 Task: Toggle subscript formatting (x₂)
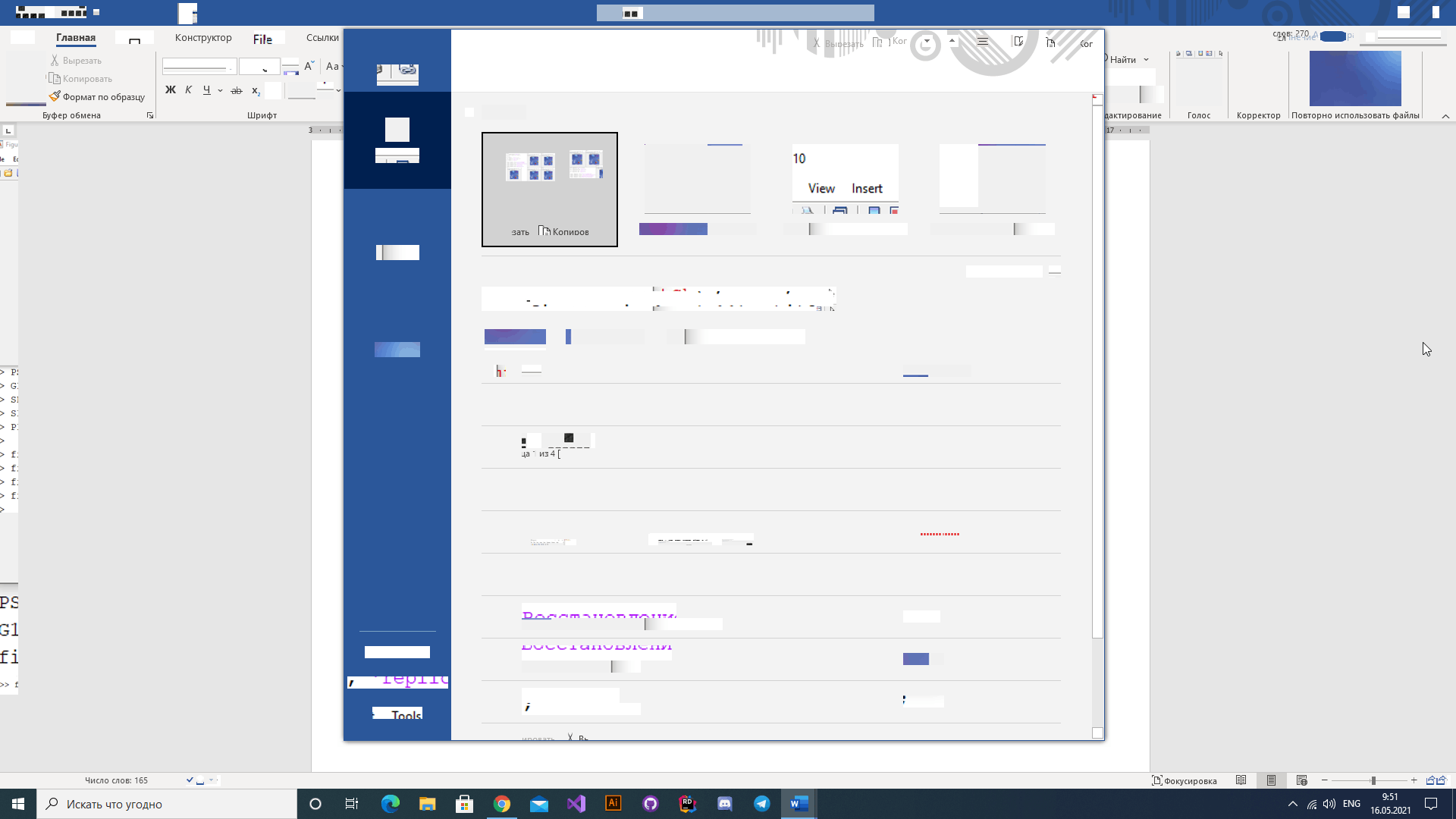256,90
